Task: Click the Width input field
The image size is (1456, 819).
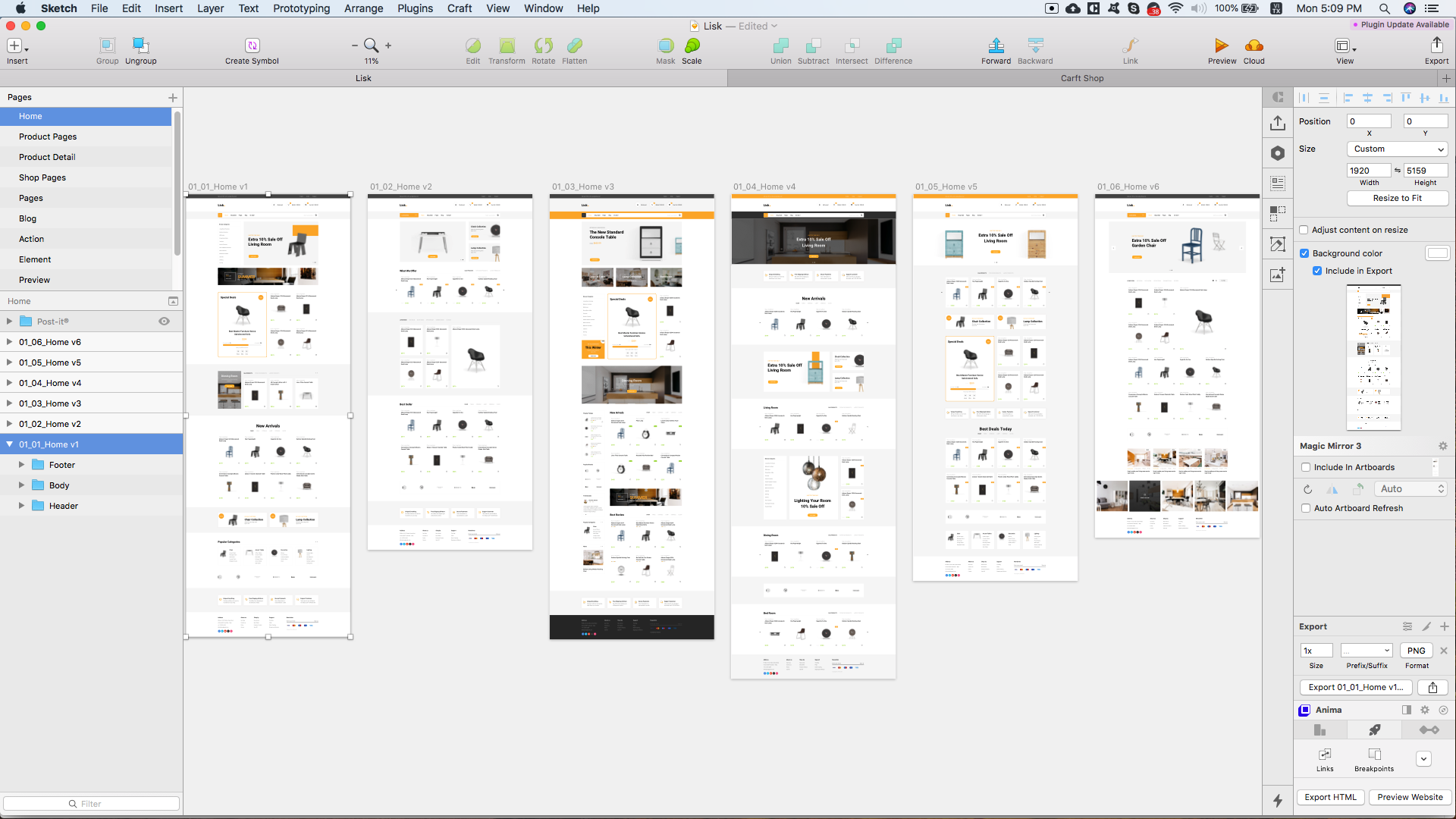Action: [x=1369, y=171]
